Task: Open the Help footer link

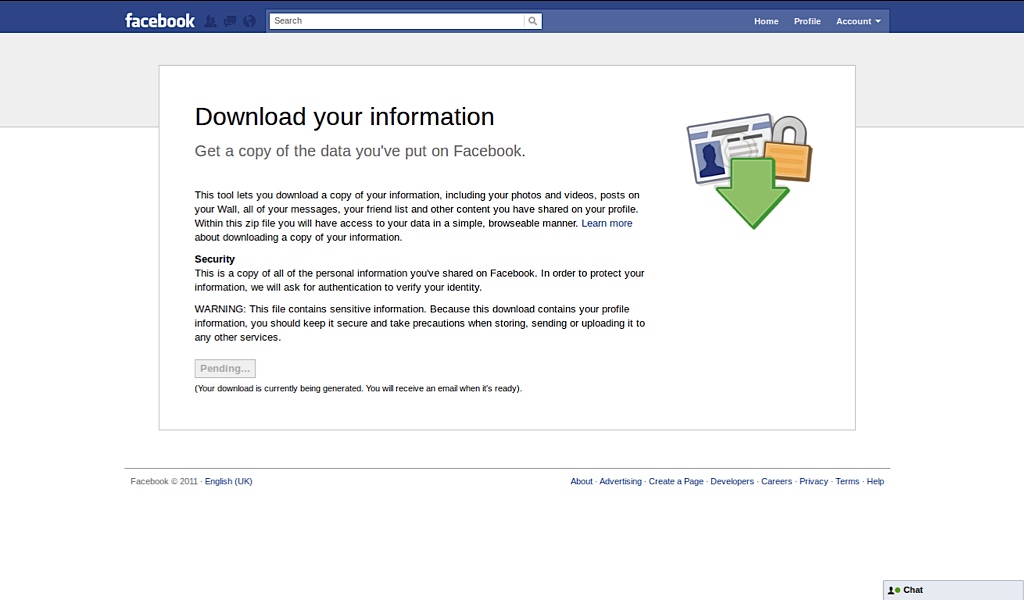Action: pyautogui.click(x=875, y=481)
